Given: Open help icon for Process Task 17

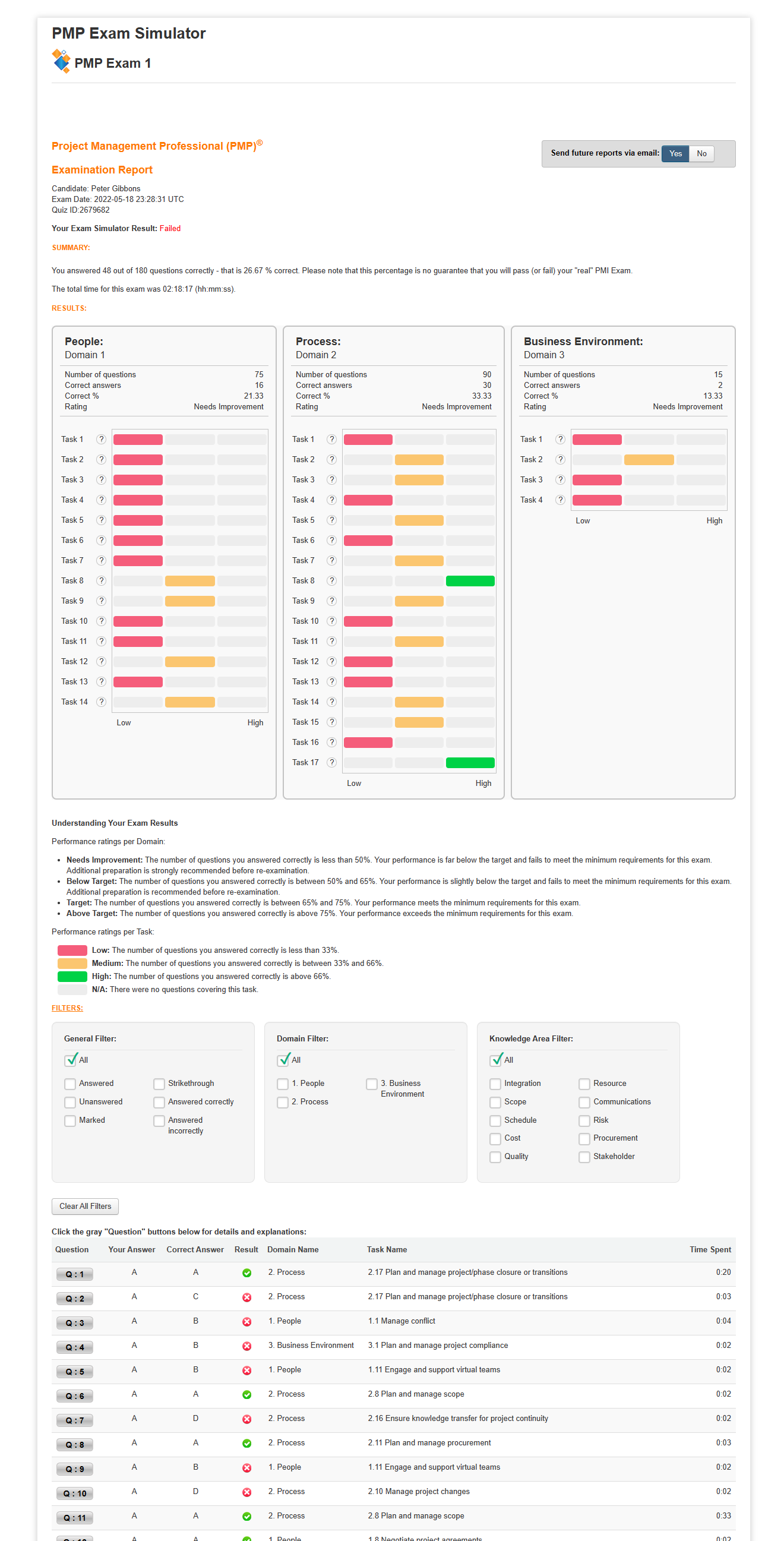Looking at the screenshot, I should (x=332, y=762).
